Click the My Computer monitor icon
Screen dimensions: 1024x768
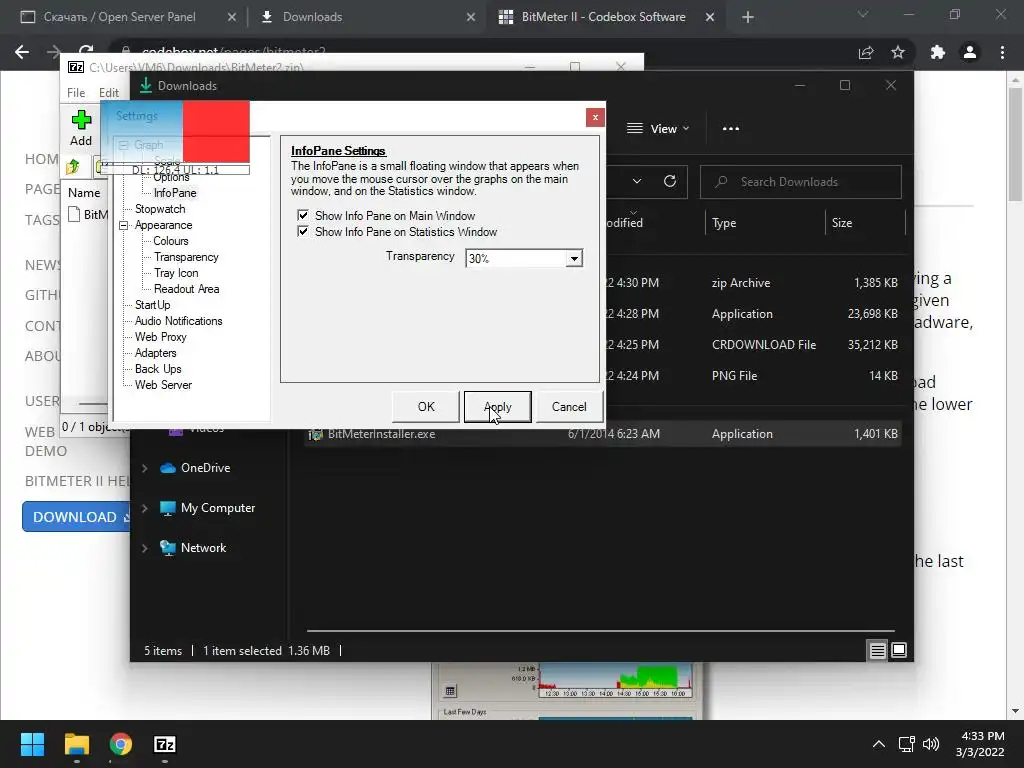pyautogui.click(x=168, y=508)
